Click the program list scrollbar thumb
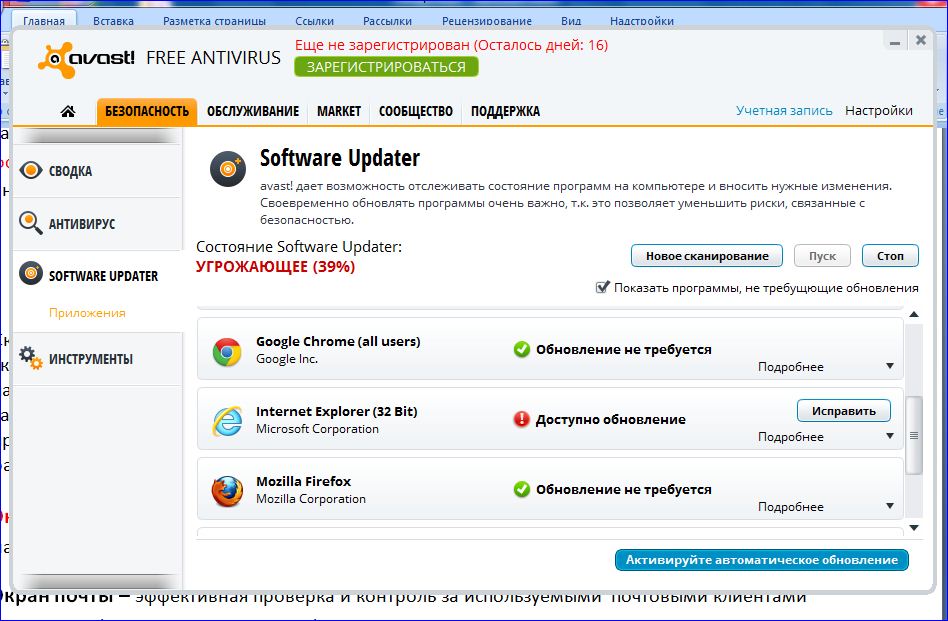This screenshot has width=948, height=621. tap(914, 435)
